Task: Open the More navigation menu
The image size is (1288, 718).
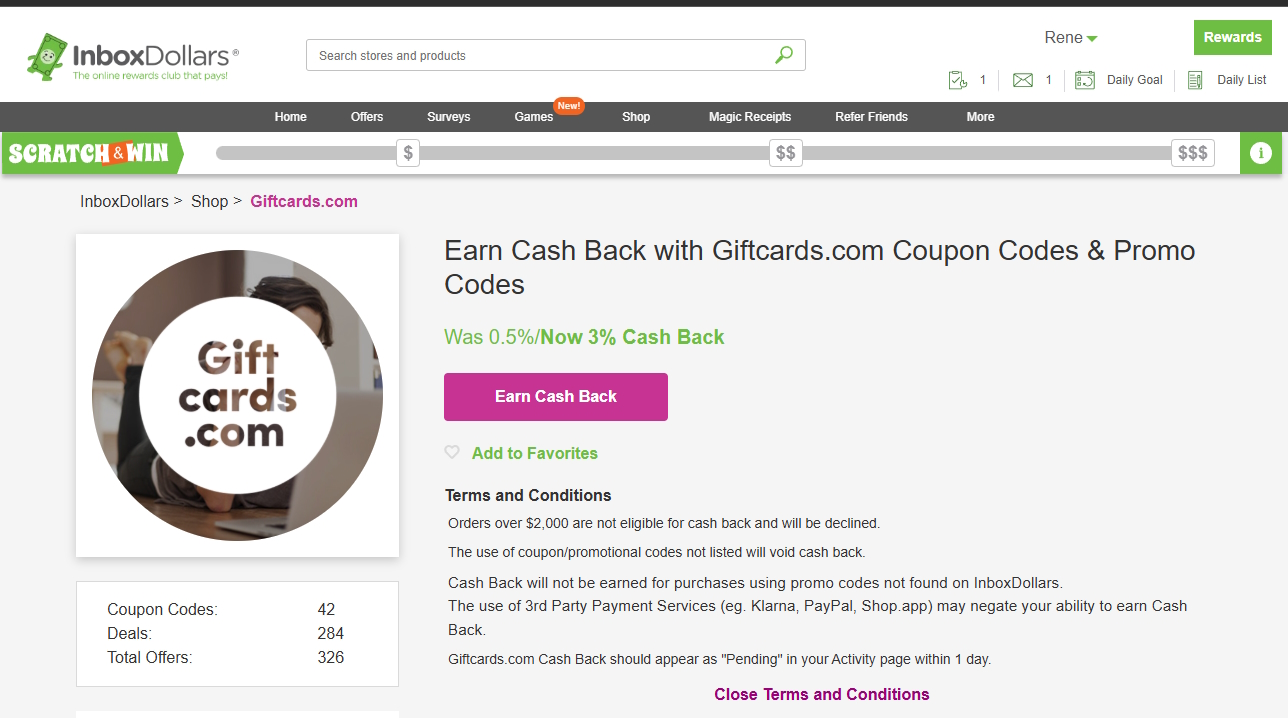Action: pos(980,117)
